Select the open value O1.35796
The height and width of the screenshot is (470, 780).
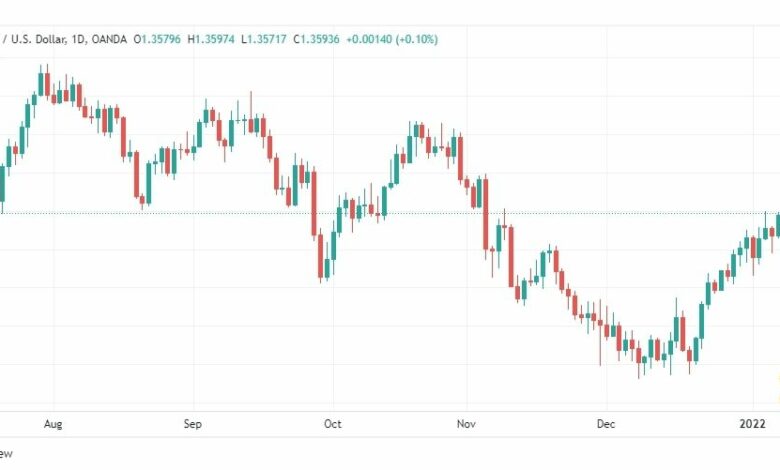coord(157,39)
